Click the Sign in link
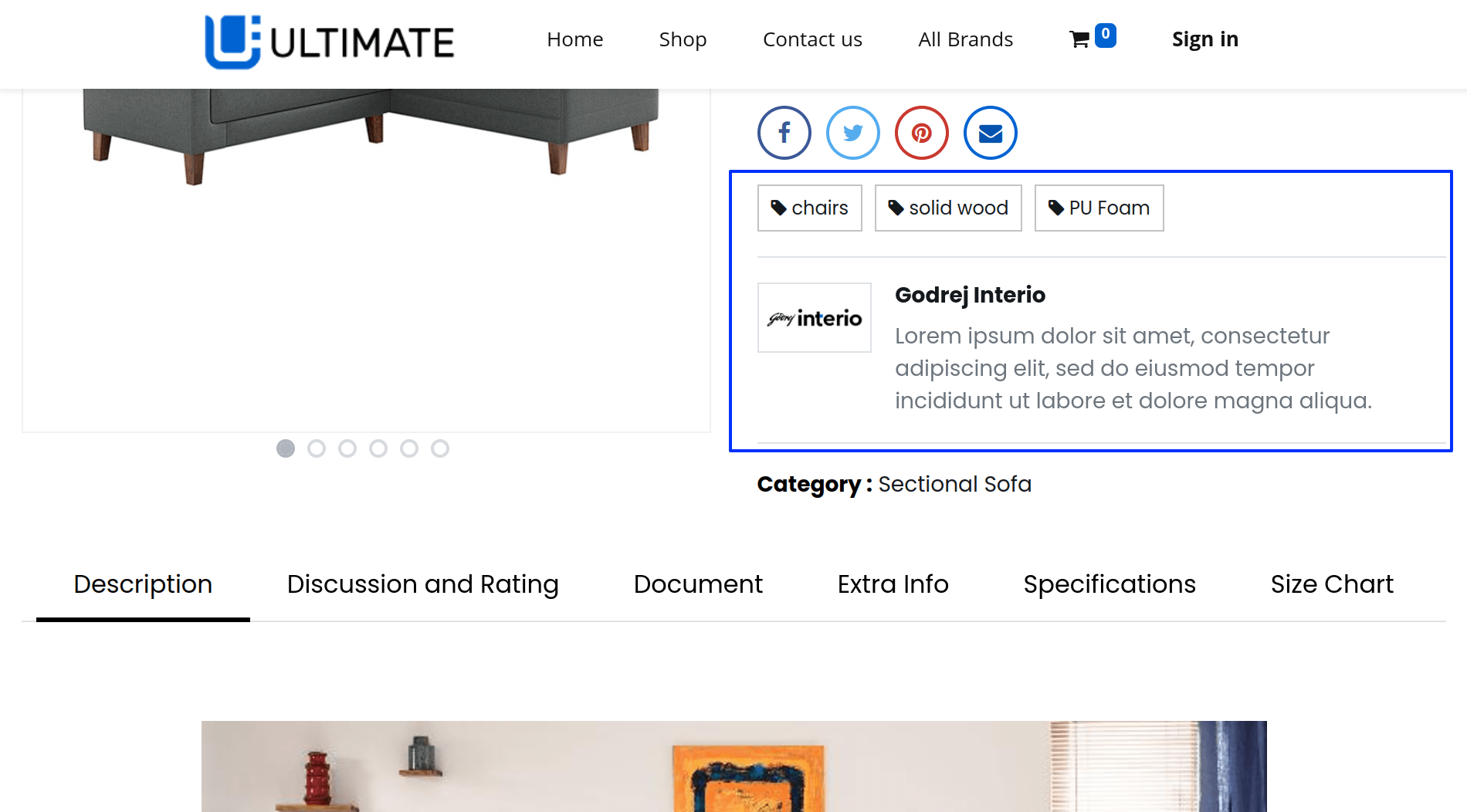 click(1204, 39)
